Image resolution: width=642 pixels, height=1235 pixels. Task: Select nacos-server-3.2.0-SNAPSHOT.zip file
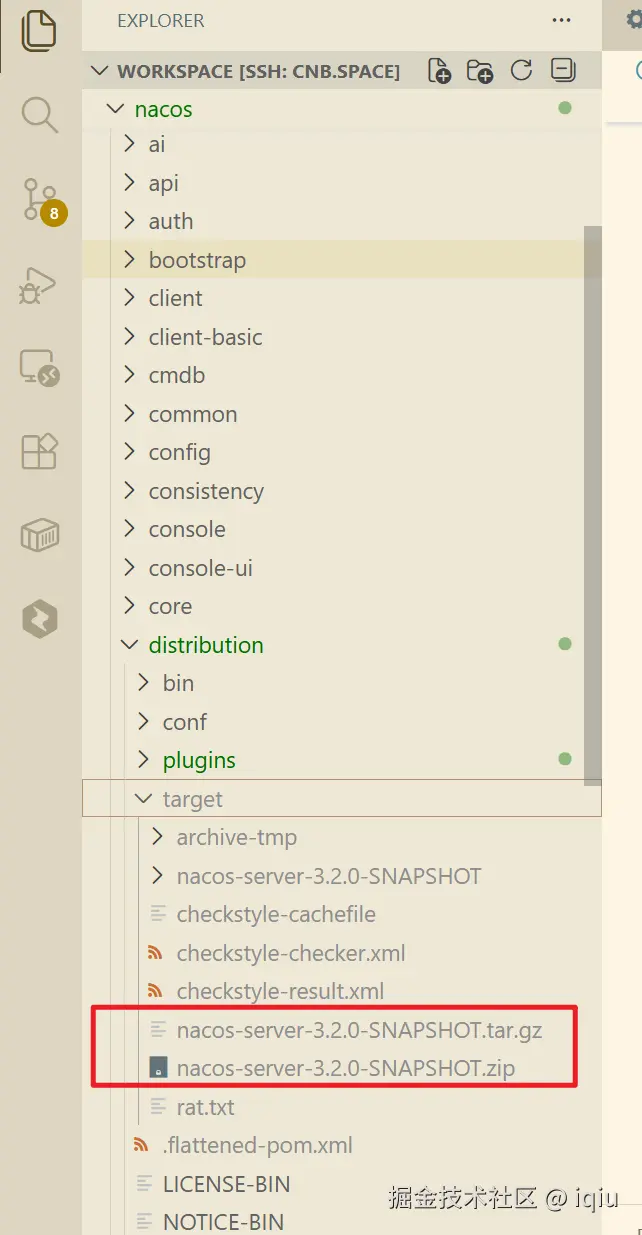click(x=345, y=1069)
